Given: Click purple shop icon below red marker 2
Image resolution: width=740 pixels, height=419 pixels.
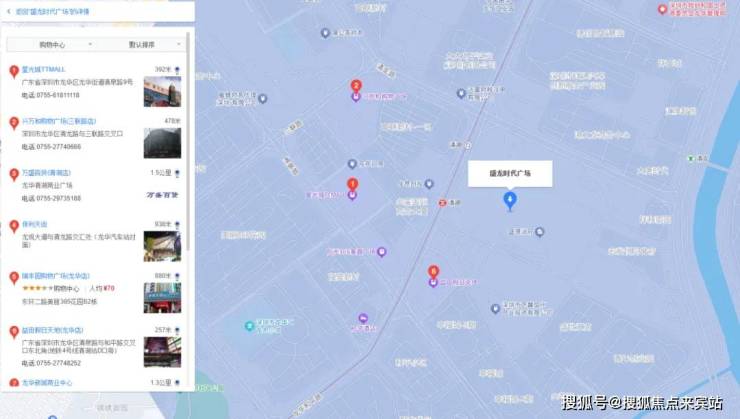Looking at the screenshot, I should coord(356,97).
